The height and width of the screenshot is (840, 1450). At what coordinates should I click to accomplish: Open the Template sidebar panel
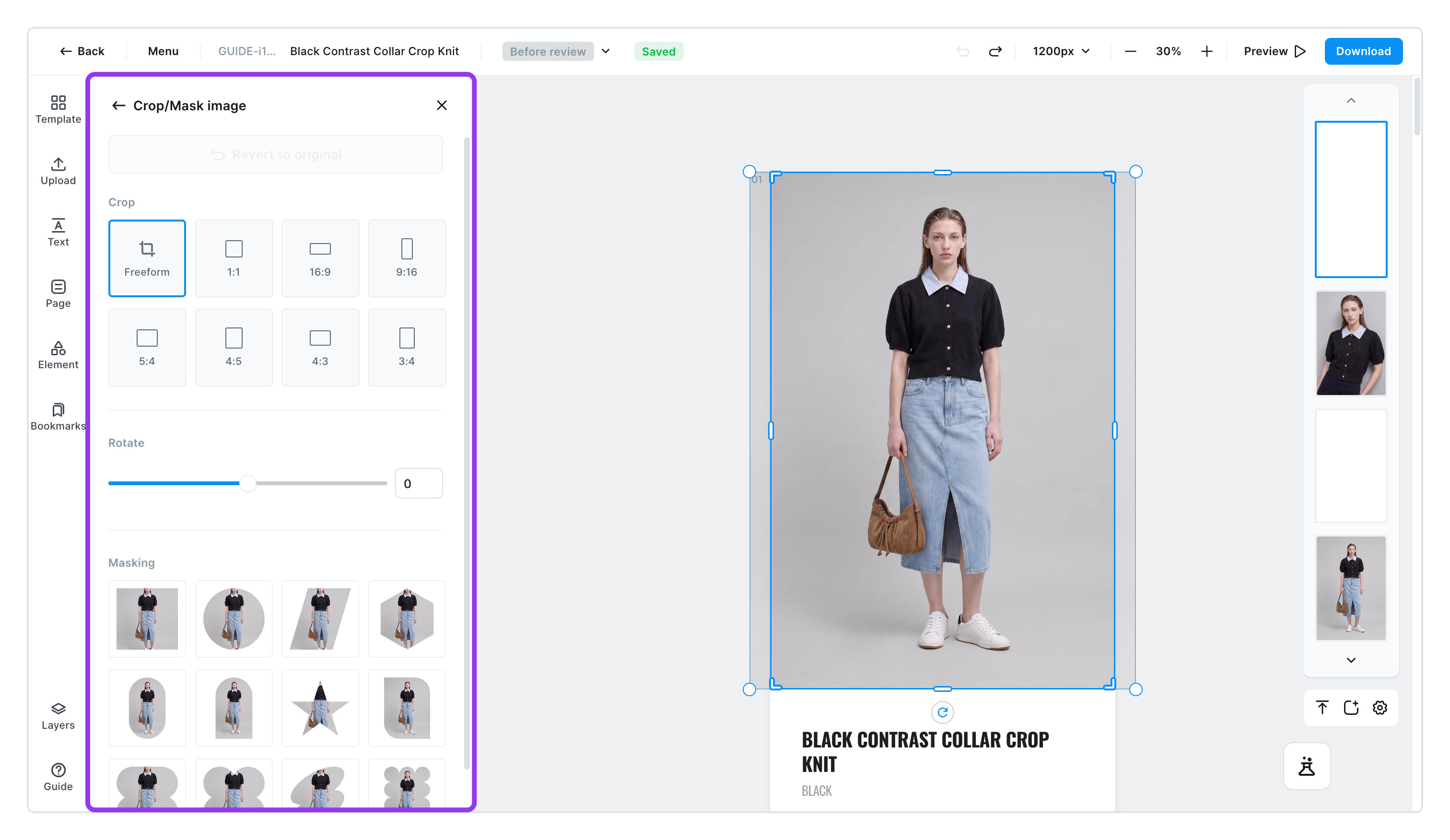click(58, 109)
